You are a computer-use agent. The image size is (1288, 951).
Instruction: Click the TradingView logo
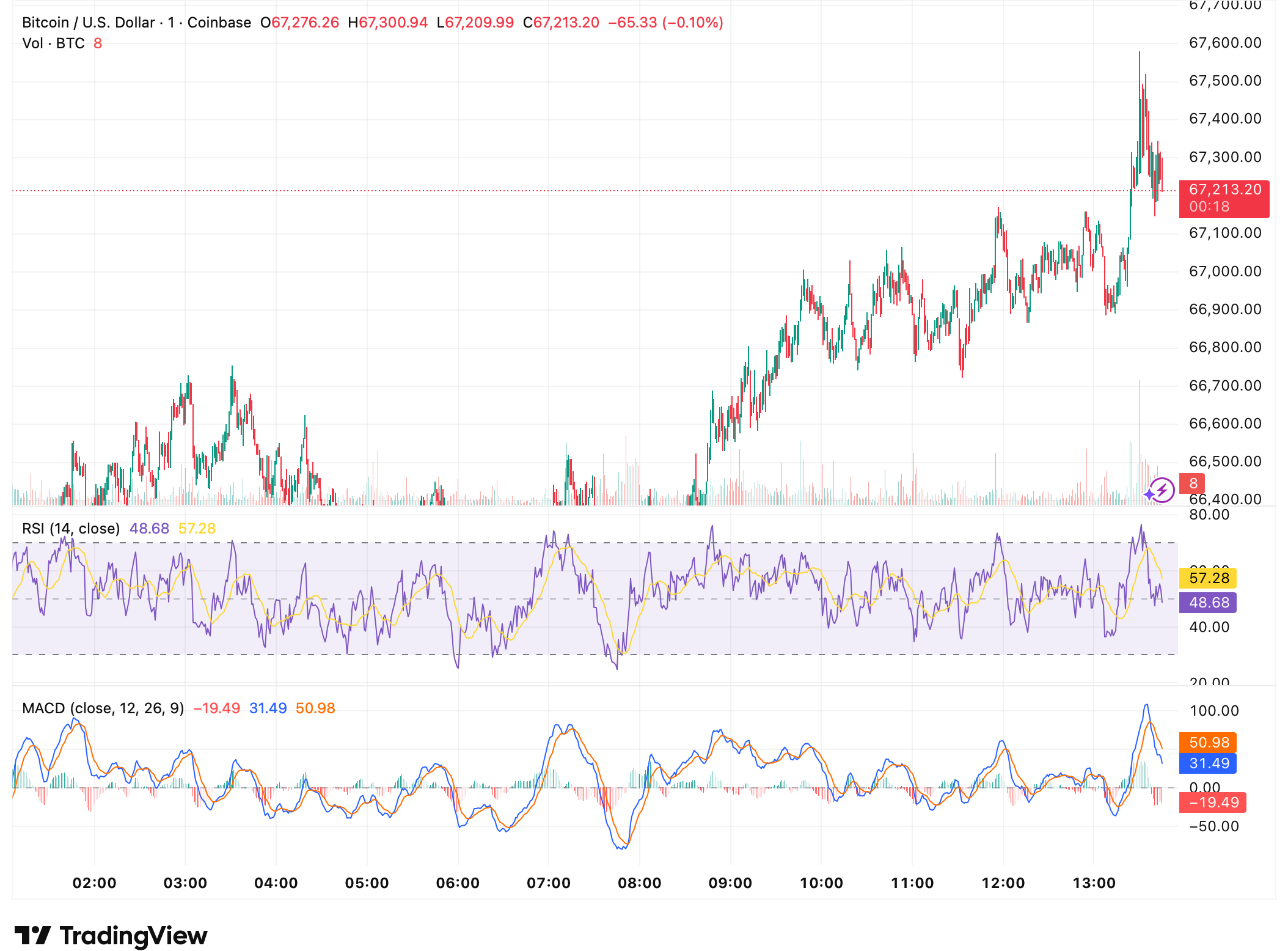[111, 936]
